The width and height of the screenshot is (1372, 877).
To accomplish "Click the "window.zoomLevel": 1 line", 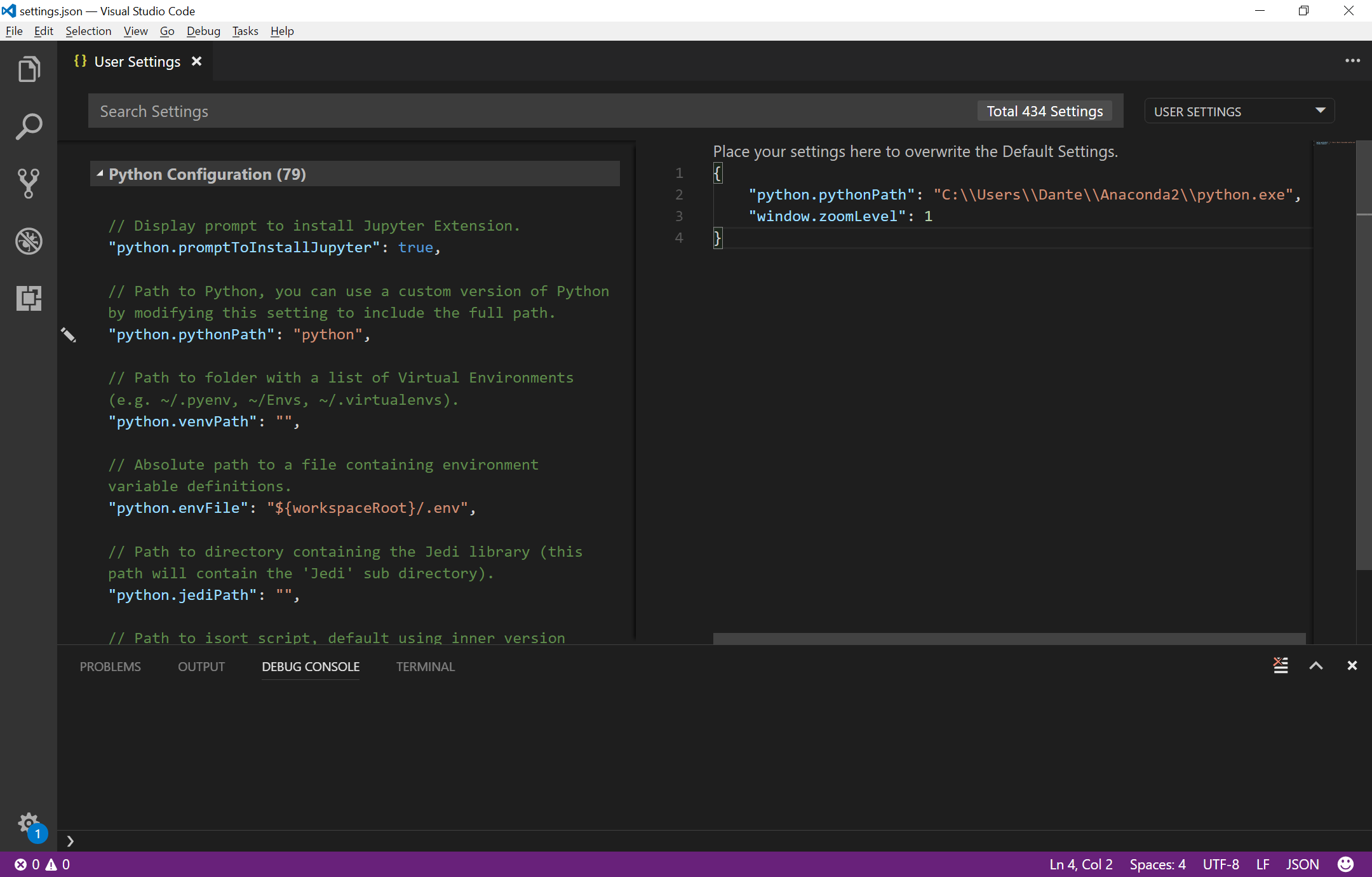I will pos(840,216).
